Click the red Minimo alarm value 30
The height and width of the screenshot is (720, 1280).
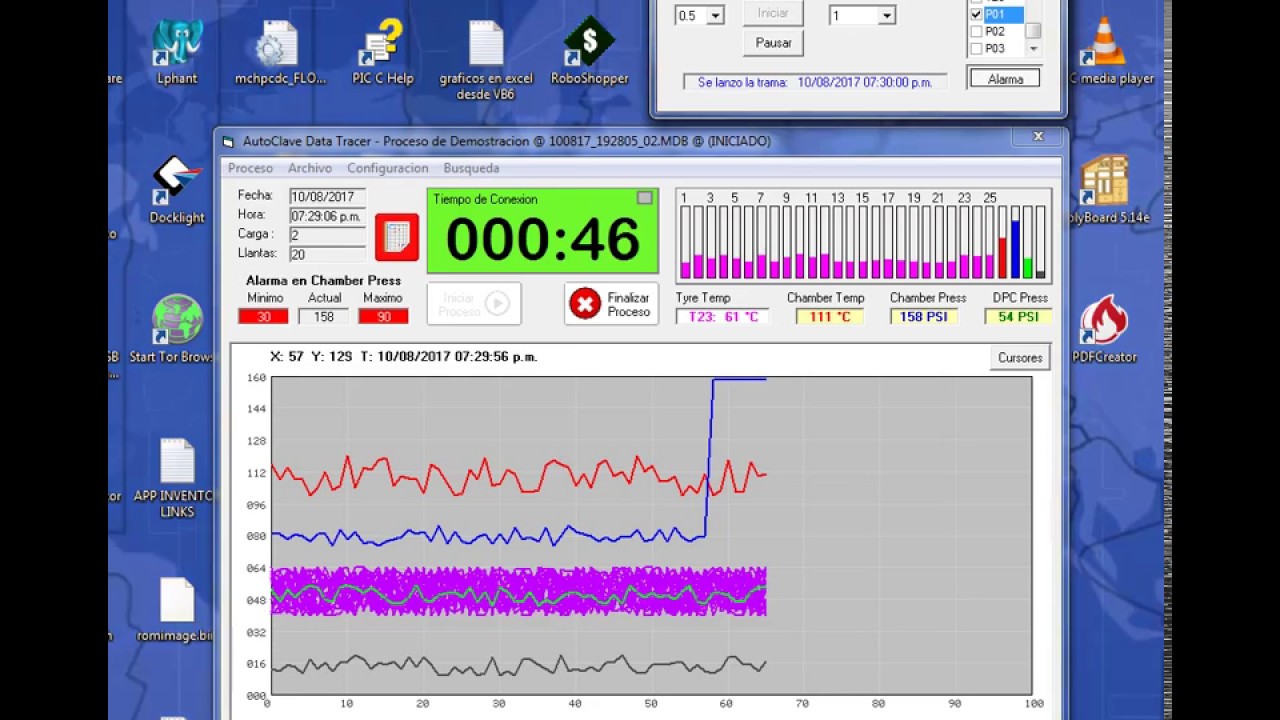263,316
